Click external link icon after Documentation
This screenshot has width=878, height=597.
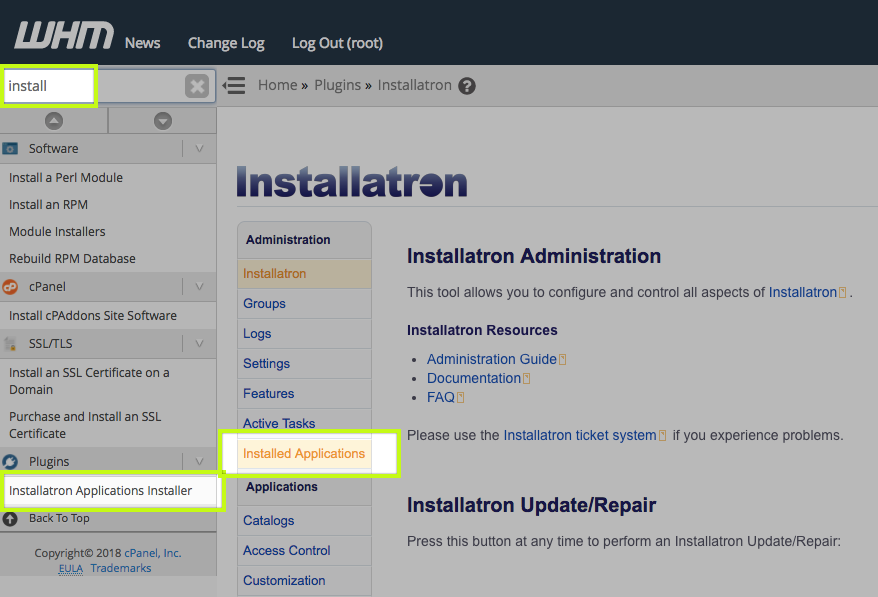click(x=526, y=379)
